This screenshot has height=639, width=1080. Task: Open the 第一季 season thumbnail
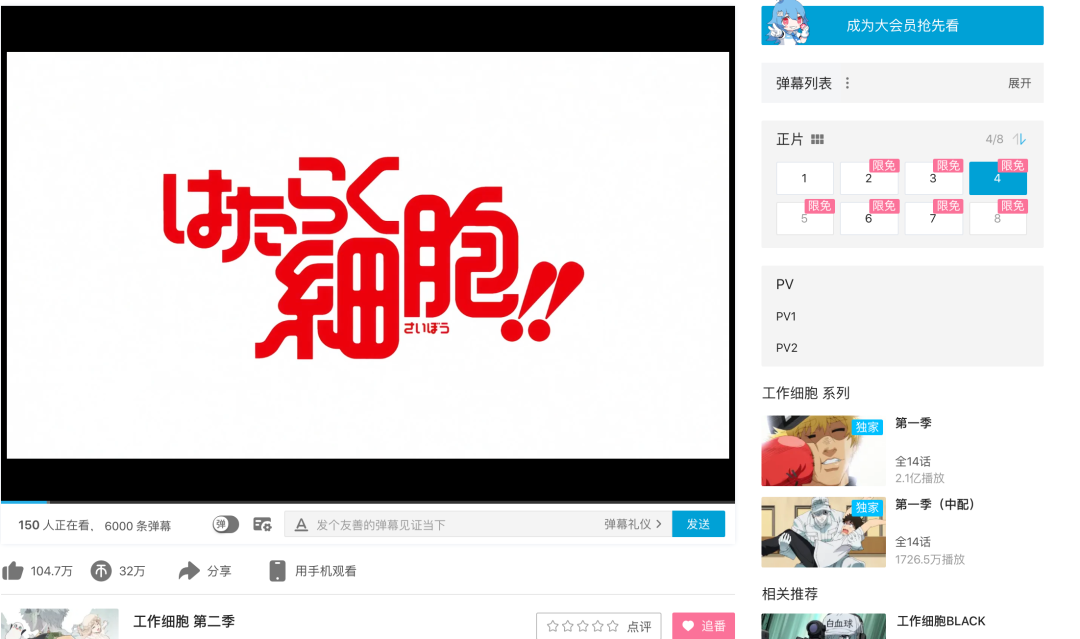(x=822, y=450)
